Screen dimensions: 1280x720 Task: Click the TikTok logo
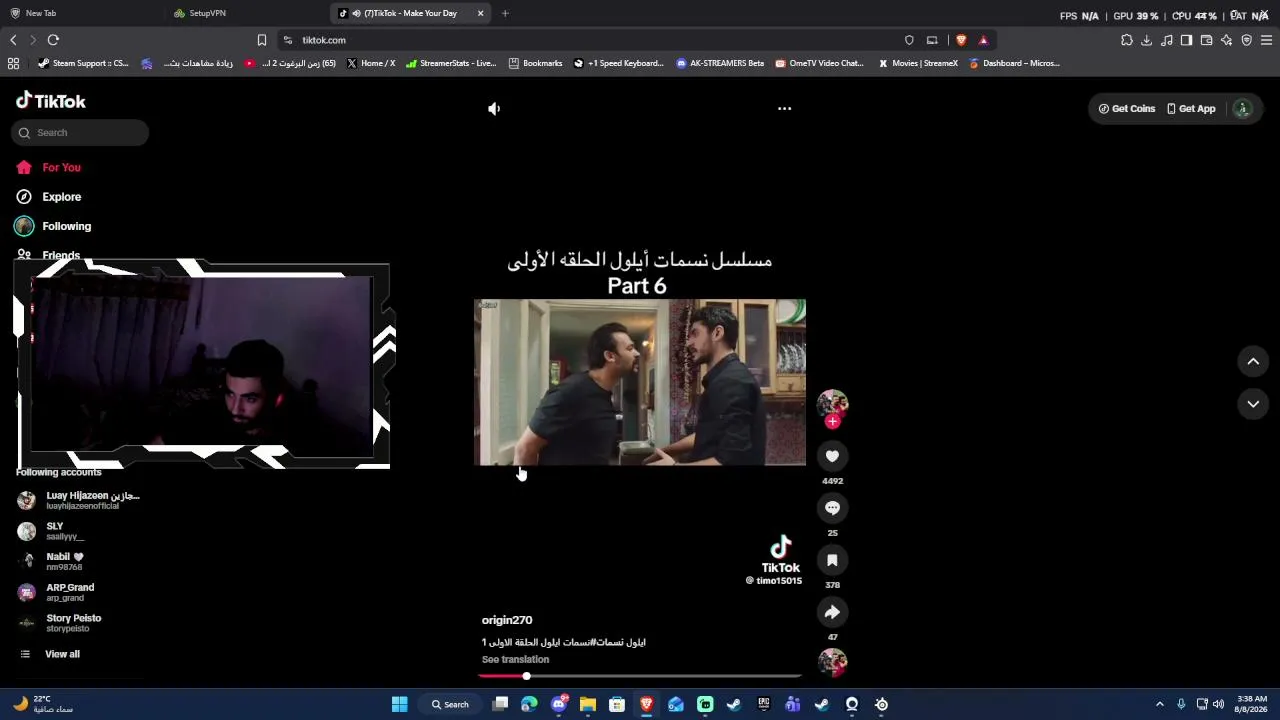click(51, 101)
